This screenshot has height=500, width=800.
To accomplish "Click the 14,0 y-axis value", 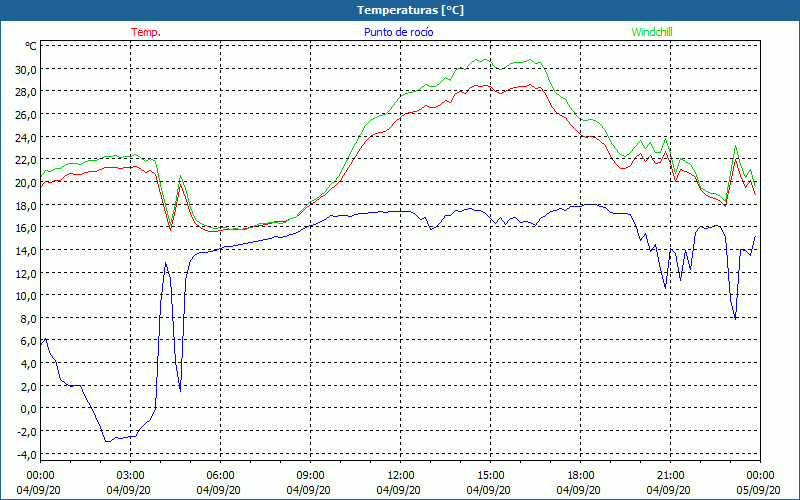I will pos(26,251).
